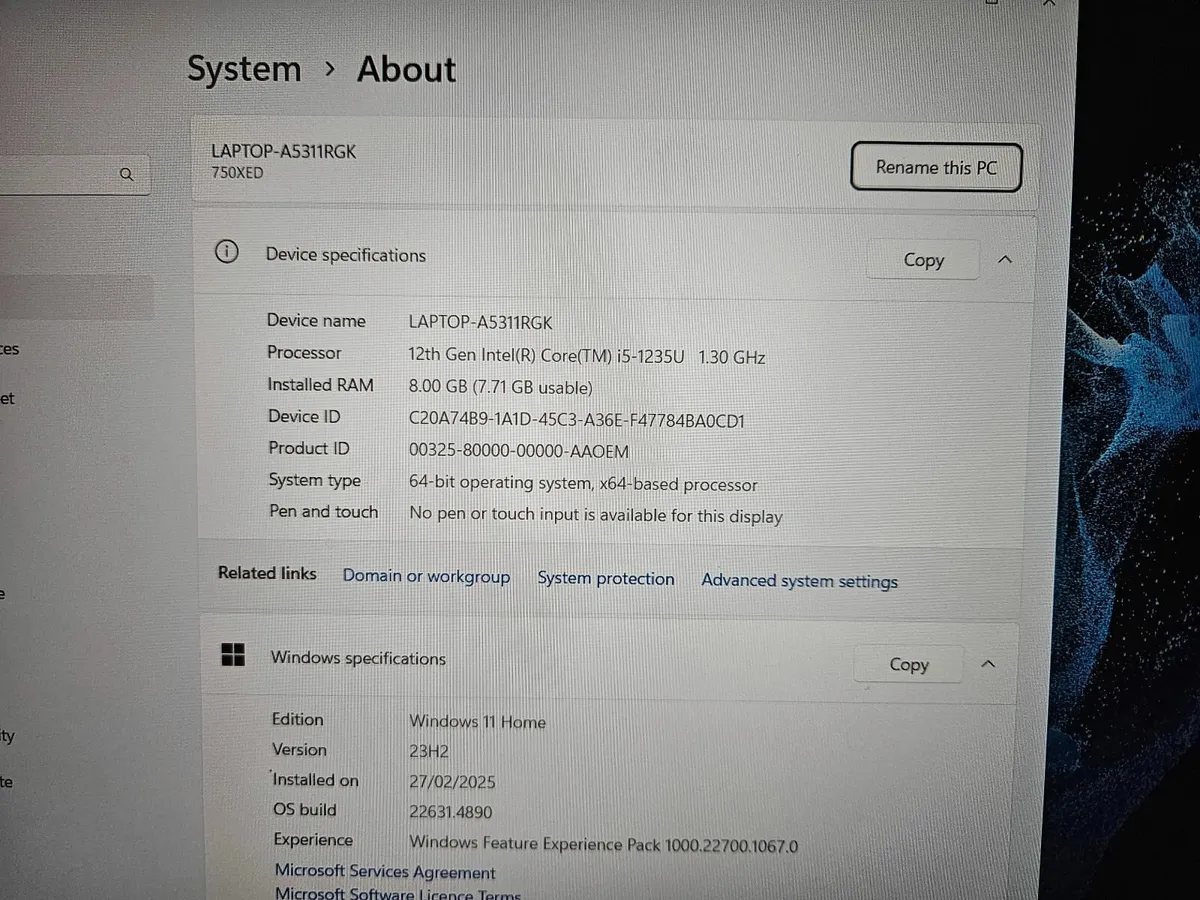This screenshot has height=900, width=1200.
Task: Select the Product ID 00325-80000-00000-AAOEM
Action: [519, 451]
